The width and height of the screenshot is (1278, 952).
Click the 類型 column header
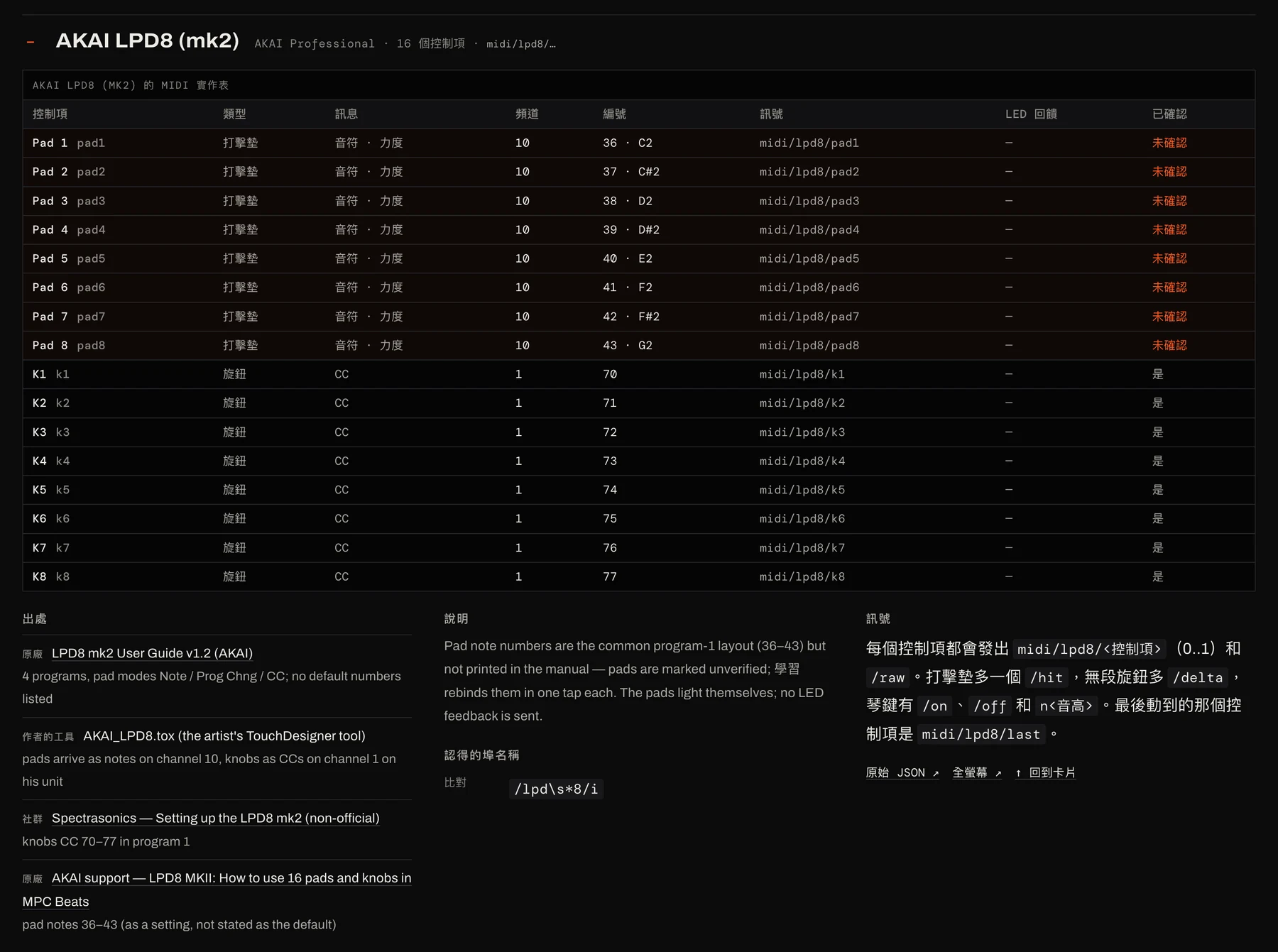pyautogui.click(x=234, y=114)
